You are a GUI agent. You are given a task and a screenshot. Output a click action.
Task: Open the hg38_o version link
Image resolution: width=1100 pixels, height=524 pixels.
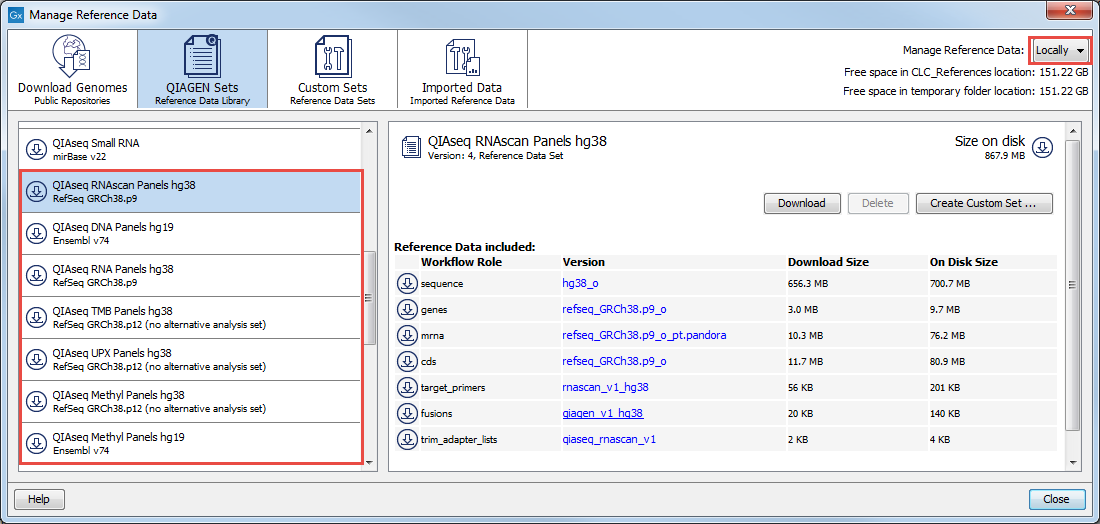580,283
